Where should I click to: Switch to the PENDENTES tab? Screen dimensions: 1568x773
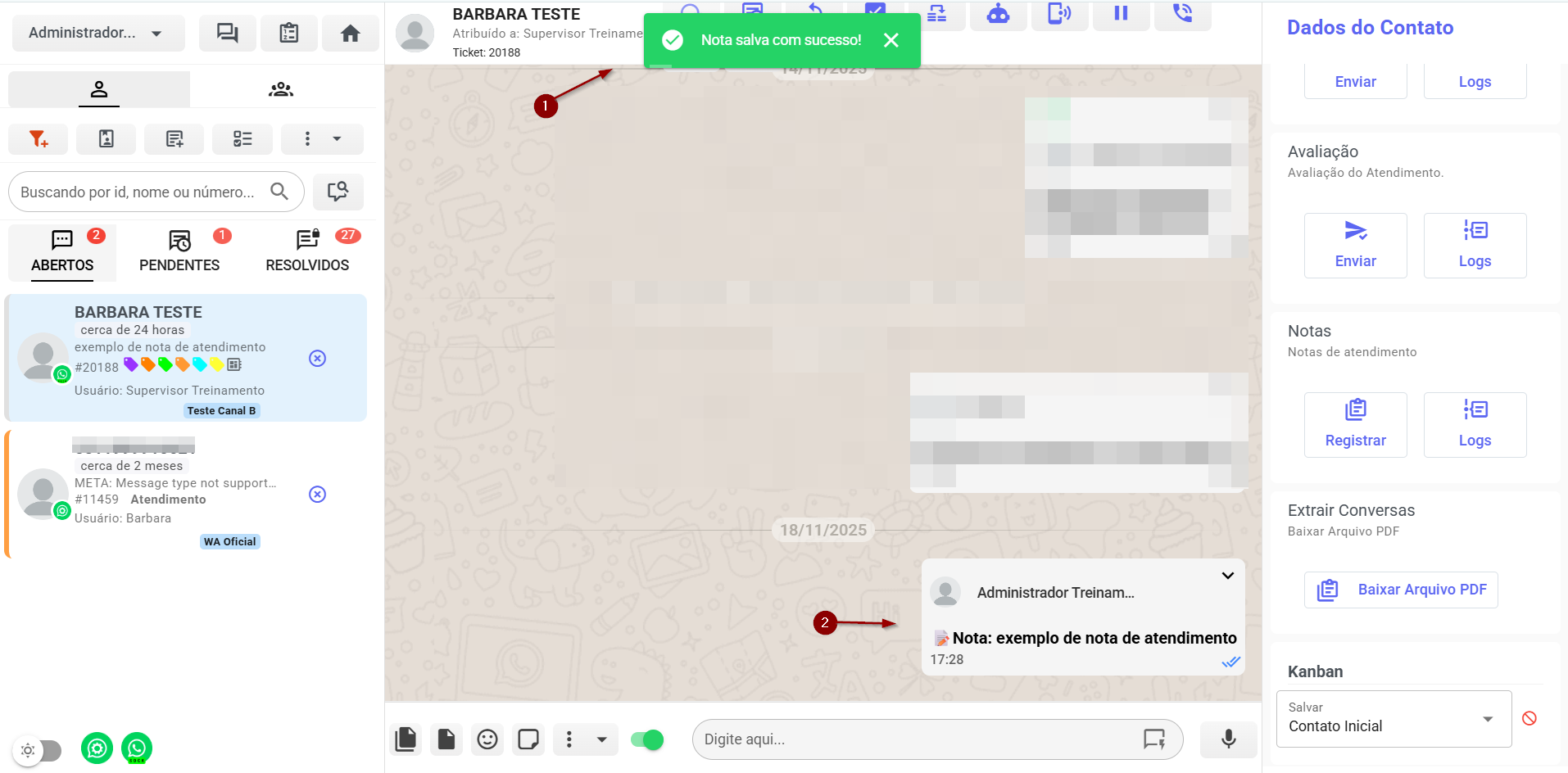(x=179, y=252)
